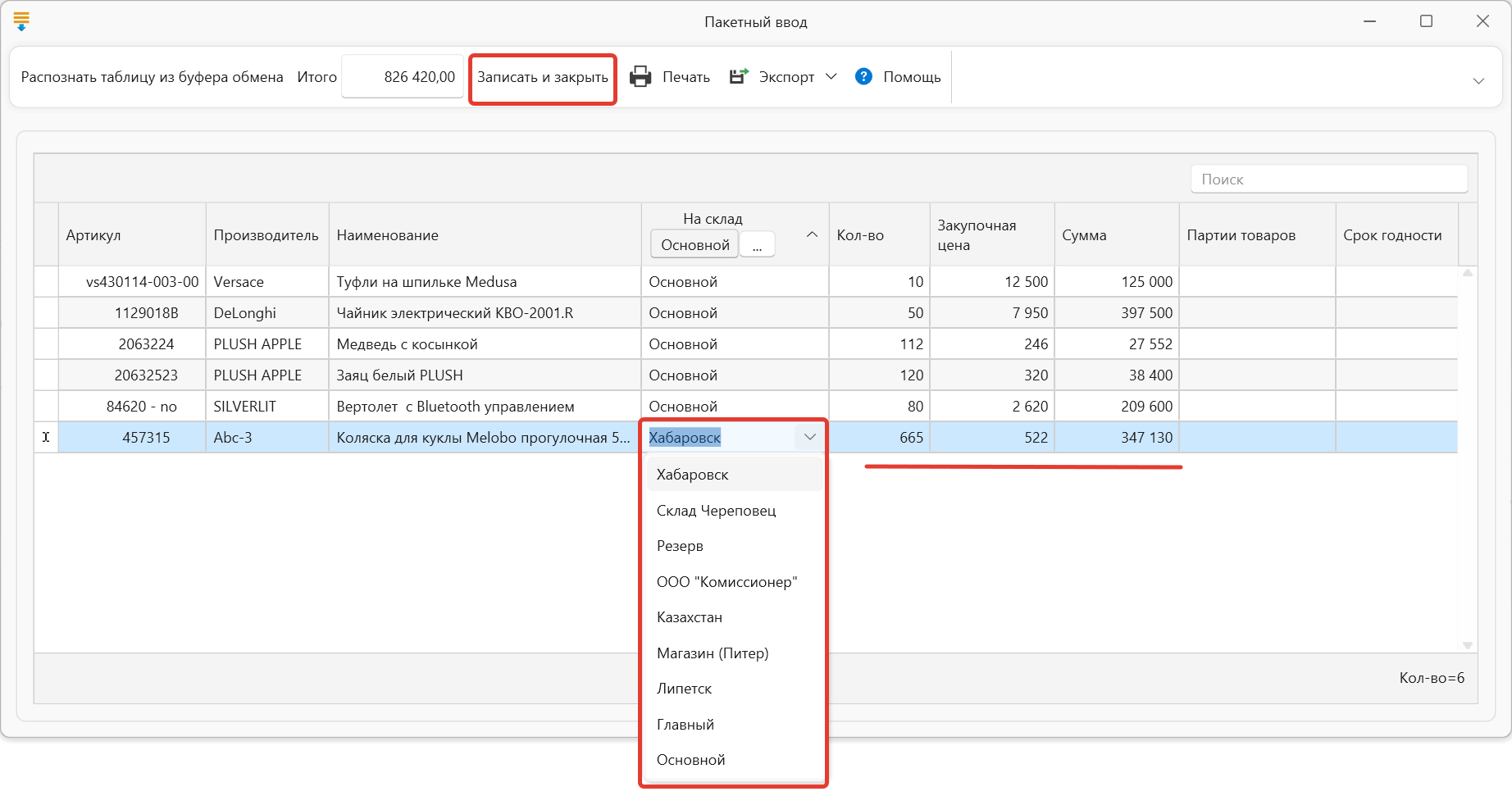Click the Производитель column header
1512x796 pixels.
pos(267,234)
